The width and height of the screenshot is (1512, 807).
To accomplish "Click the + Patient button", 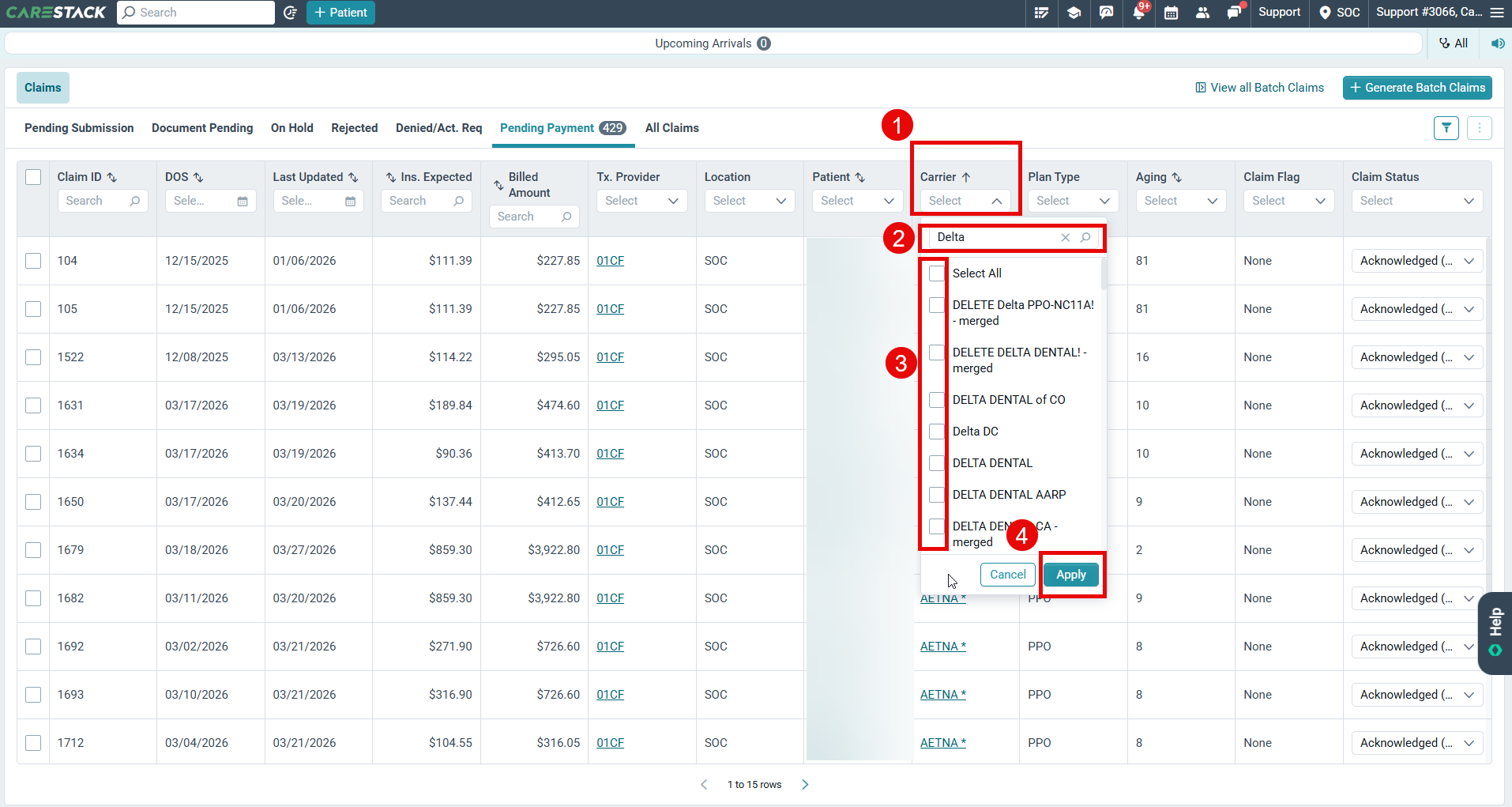I will click(x=340, y=13).
